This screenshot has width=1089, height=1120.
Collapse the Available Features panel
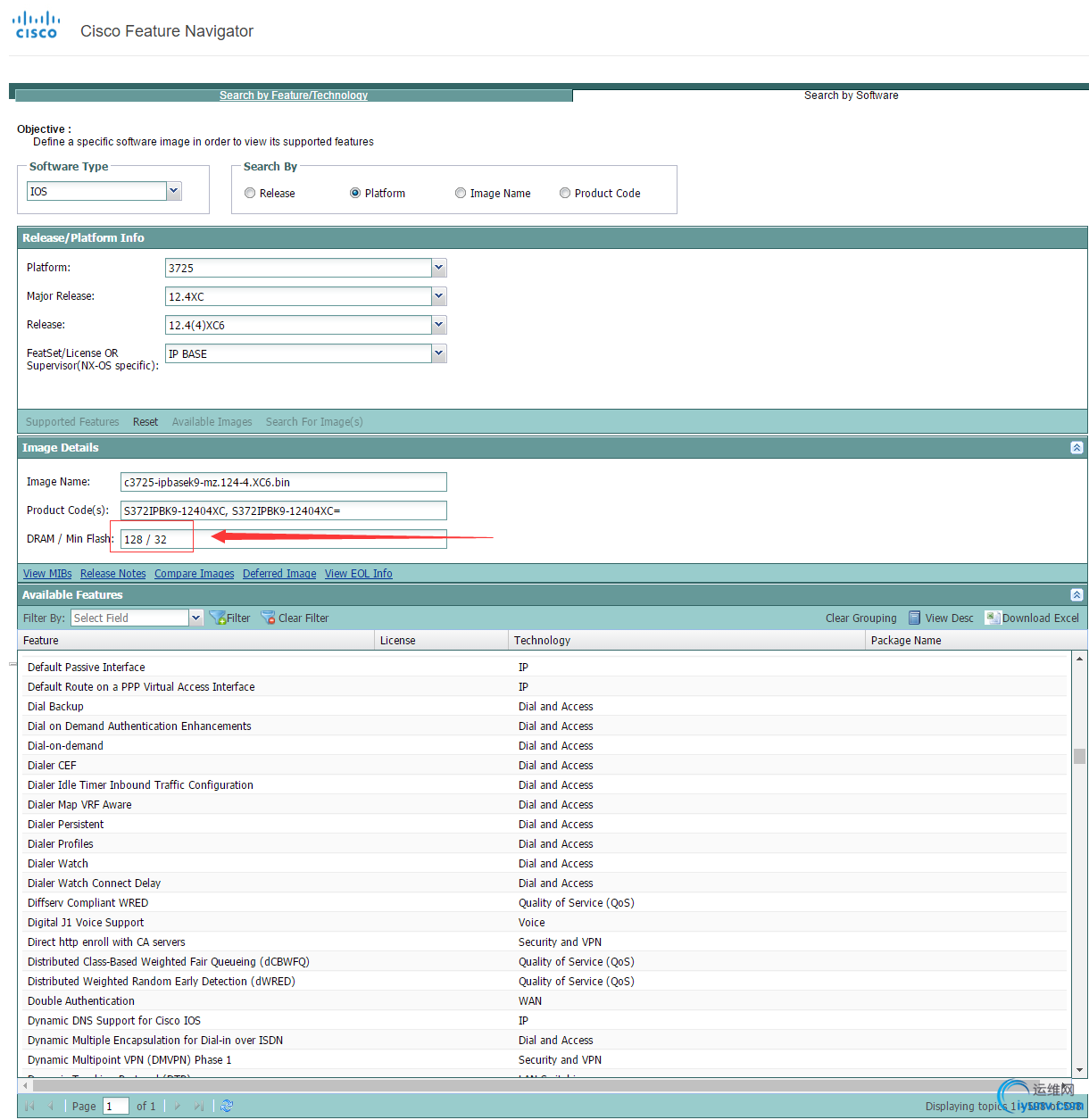point(1077,595)
